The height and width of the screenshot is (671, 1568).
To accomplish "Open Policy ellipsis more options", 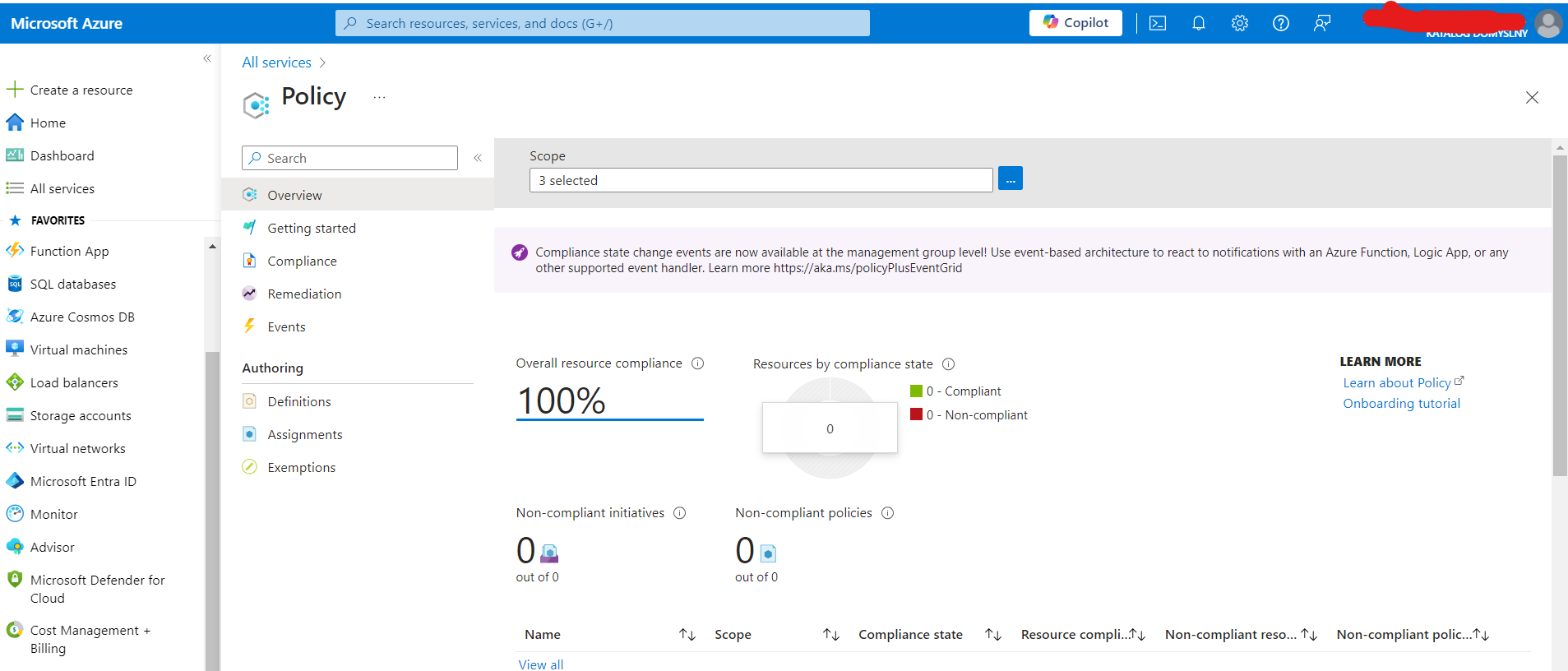I will click(x=379, y=97).
